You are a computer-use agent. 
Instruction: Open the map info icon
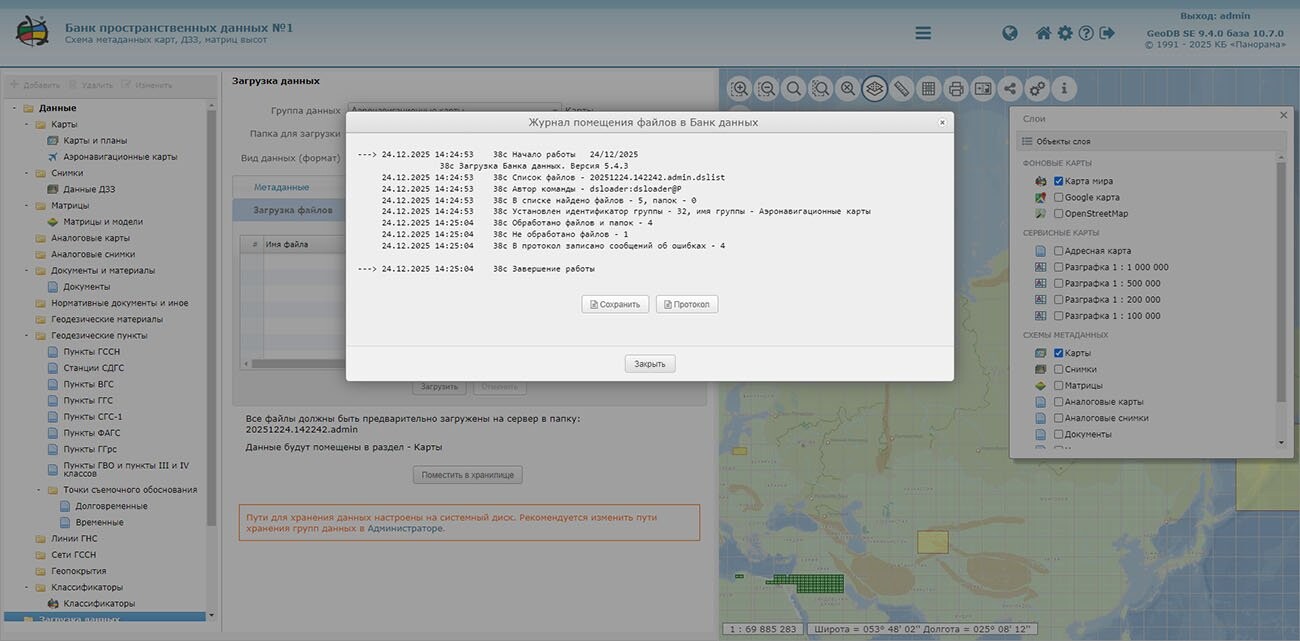pyautogui.click(x=1064, y=89)
